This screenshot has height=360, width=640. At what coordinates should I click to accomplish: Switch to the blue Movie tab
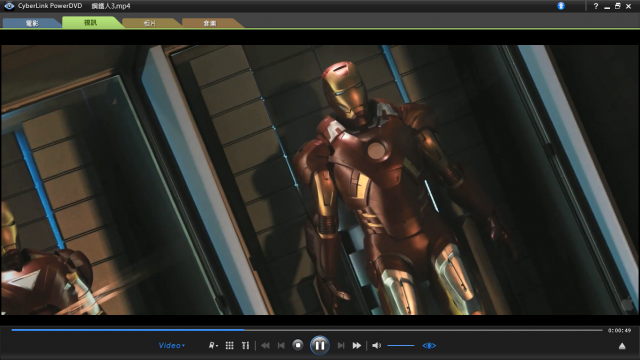32,23
